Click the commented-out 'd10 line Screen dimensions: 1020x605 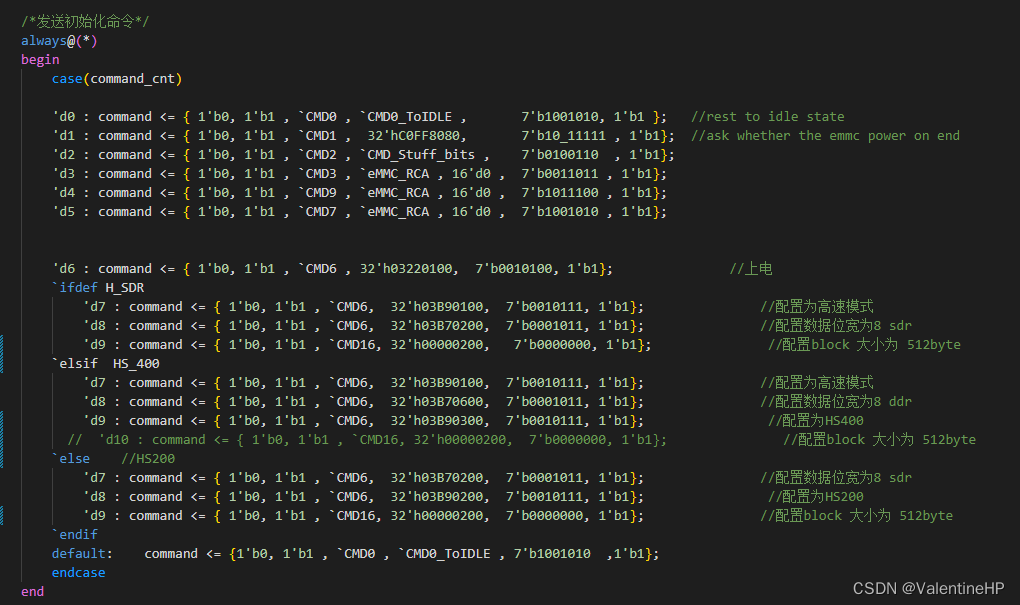point(368,440)
